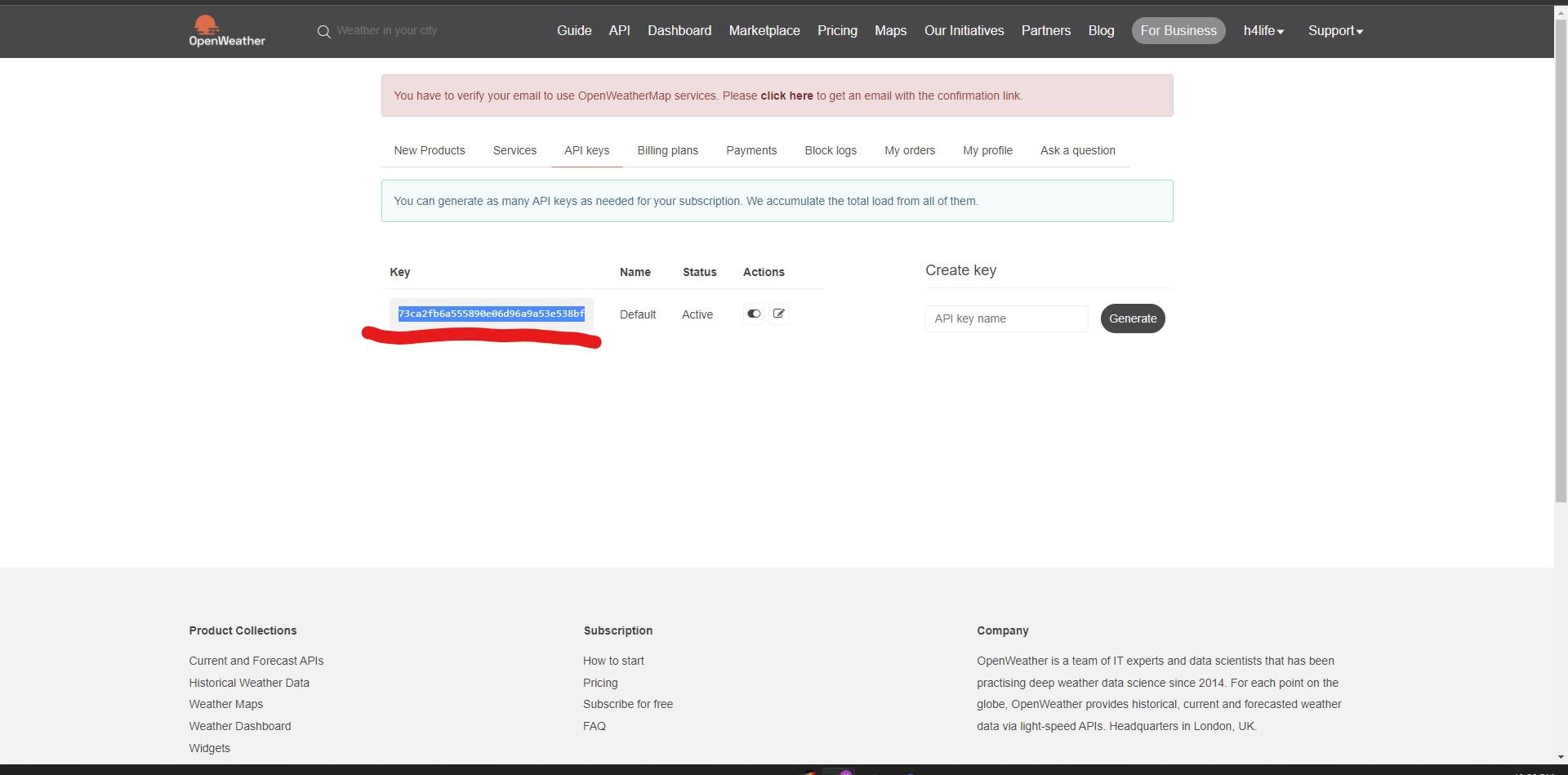Click the scrollbar down arrow
This screenshot has width=1568, height=775.
click(x=1561, y=757)
